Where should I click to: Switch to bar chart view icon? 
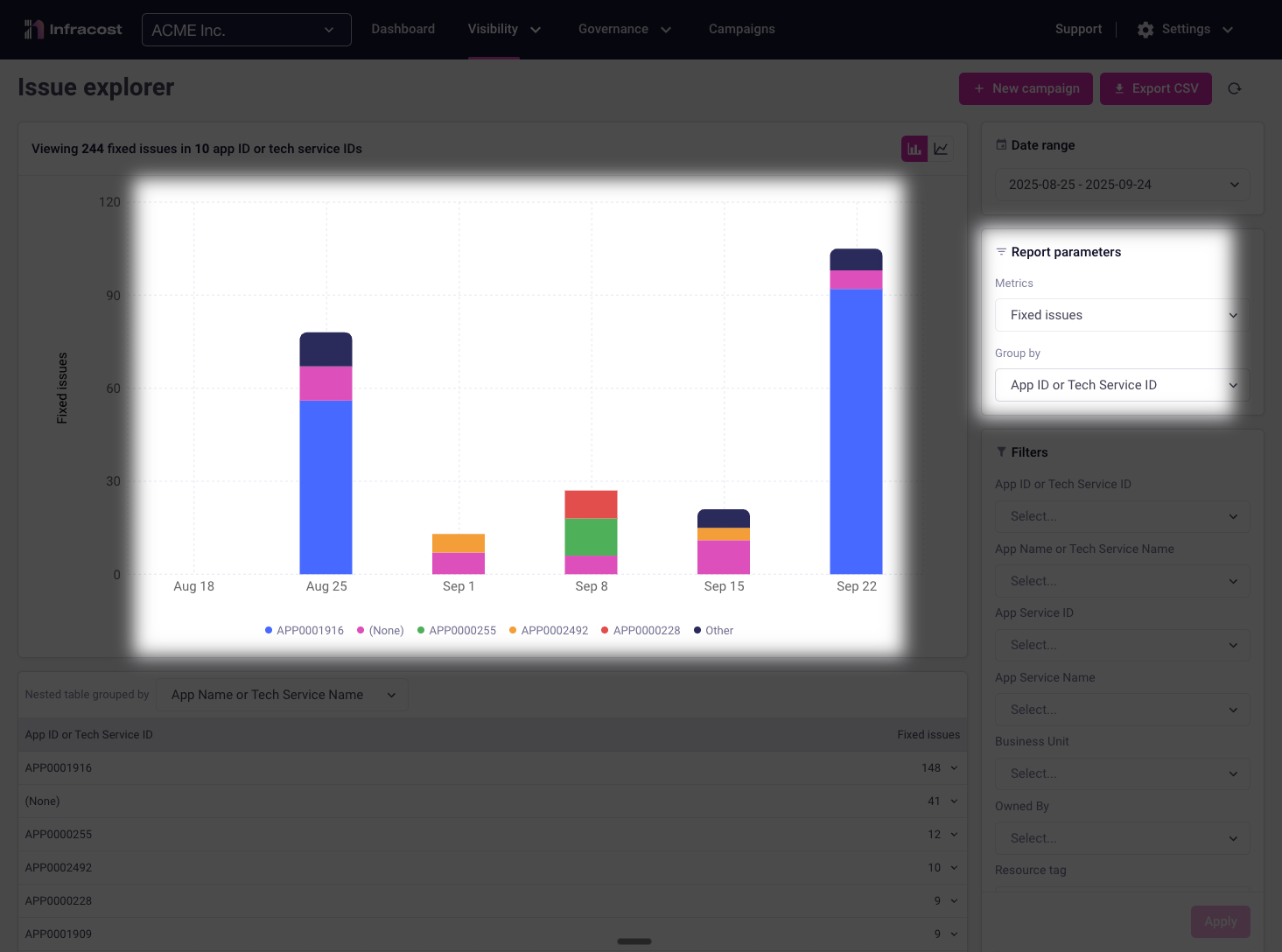pyautogui.click(x=914, y=149)
